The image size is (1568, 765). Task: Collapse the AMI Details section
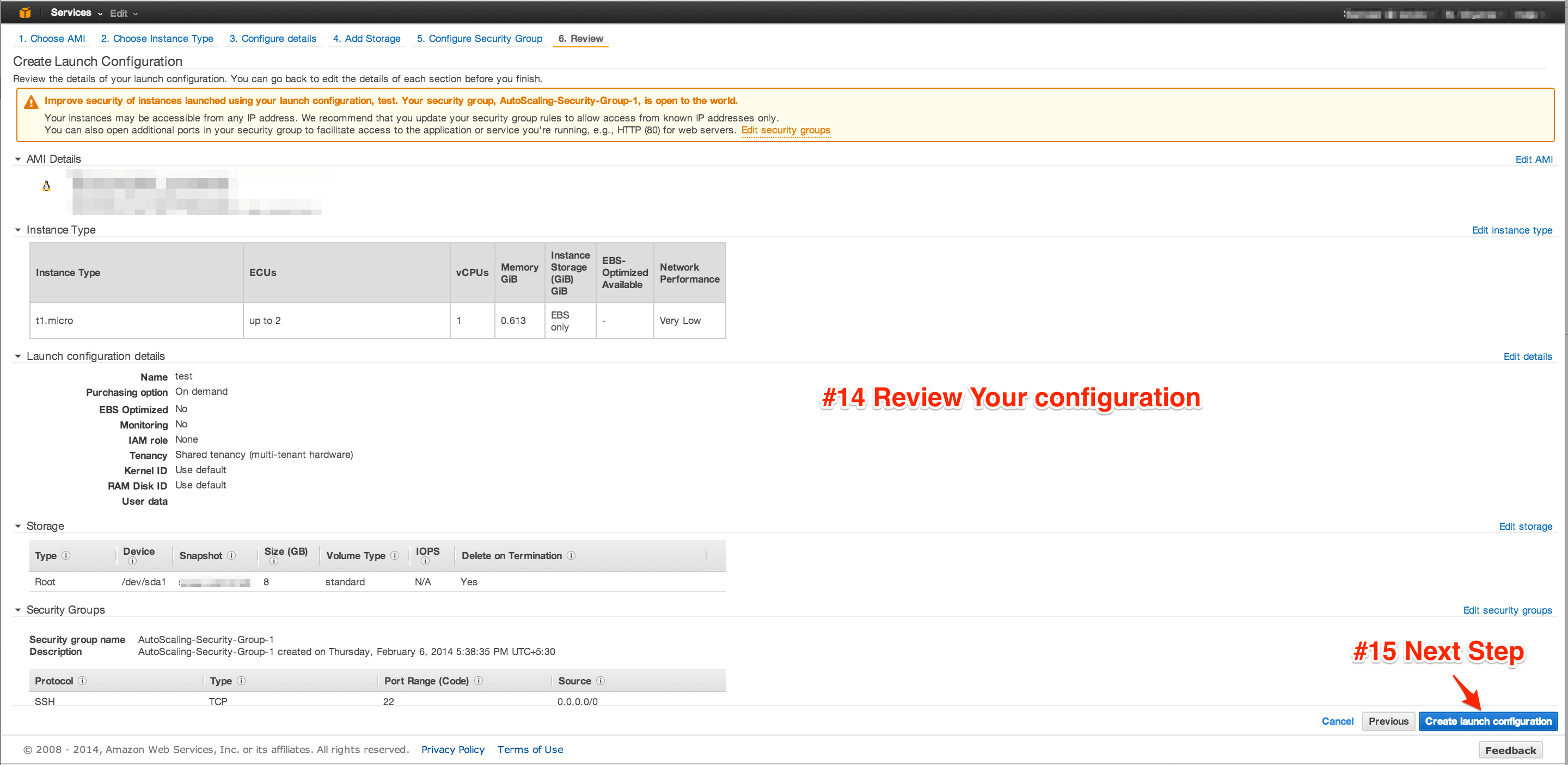[x=17, y=160]
